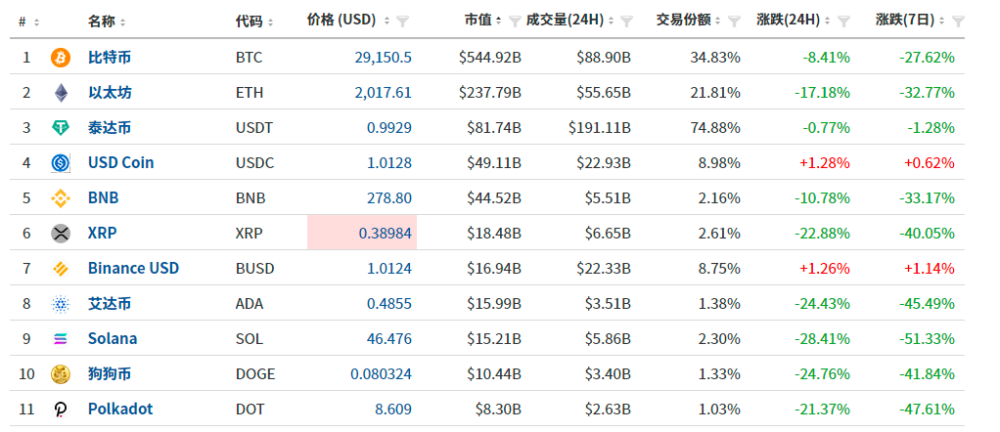Click the Dogecoin logo icon
1000x432 pixels.
click(61, 374)
